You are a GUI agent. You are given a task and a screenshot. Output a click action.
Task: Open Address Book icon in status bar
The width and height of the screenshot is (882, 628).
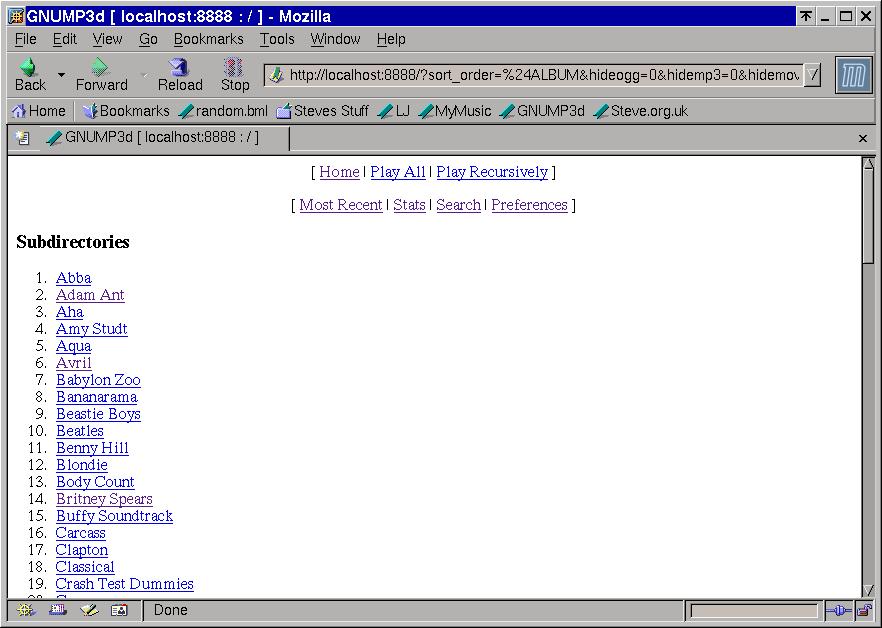click(x=119, y=610)
